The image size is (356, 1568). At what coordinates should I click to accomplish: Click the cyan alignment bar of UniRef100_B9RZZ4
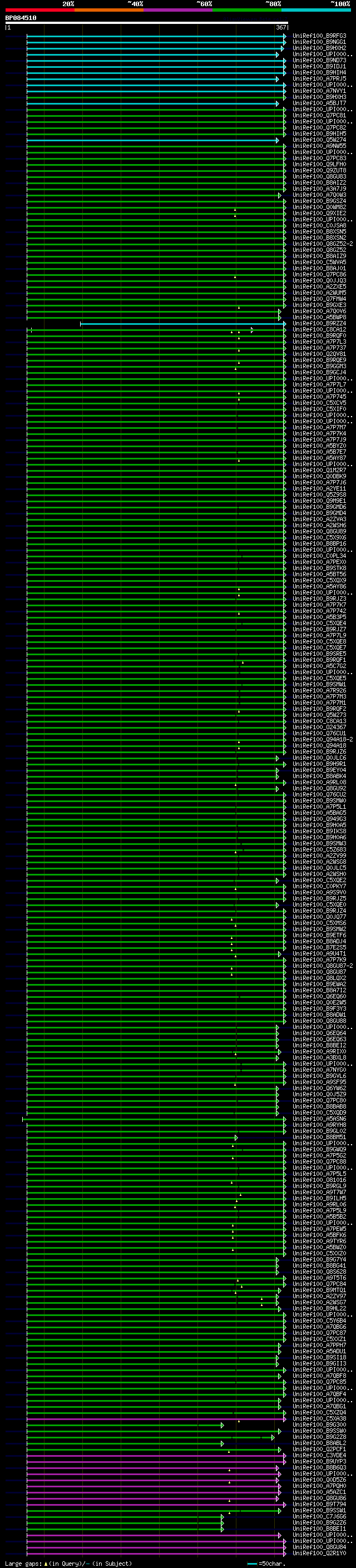(x=183, y=324)
